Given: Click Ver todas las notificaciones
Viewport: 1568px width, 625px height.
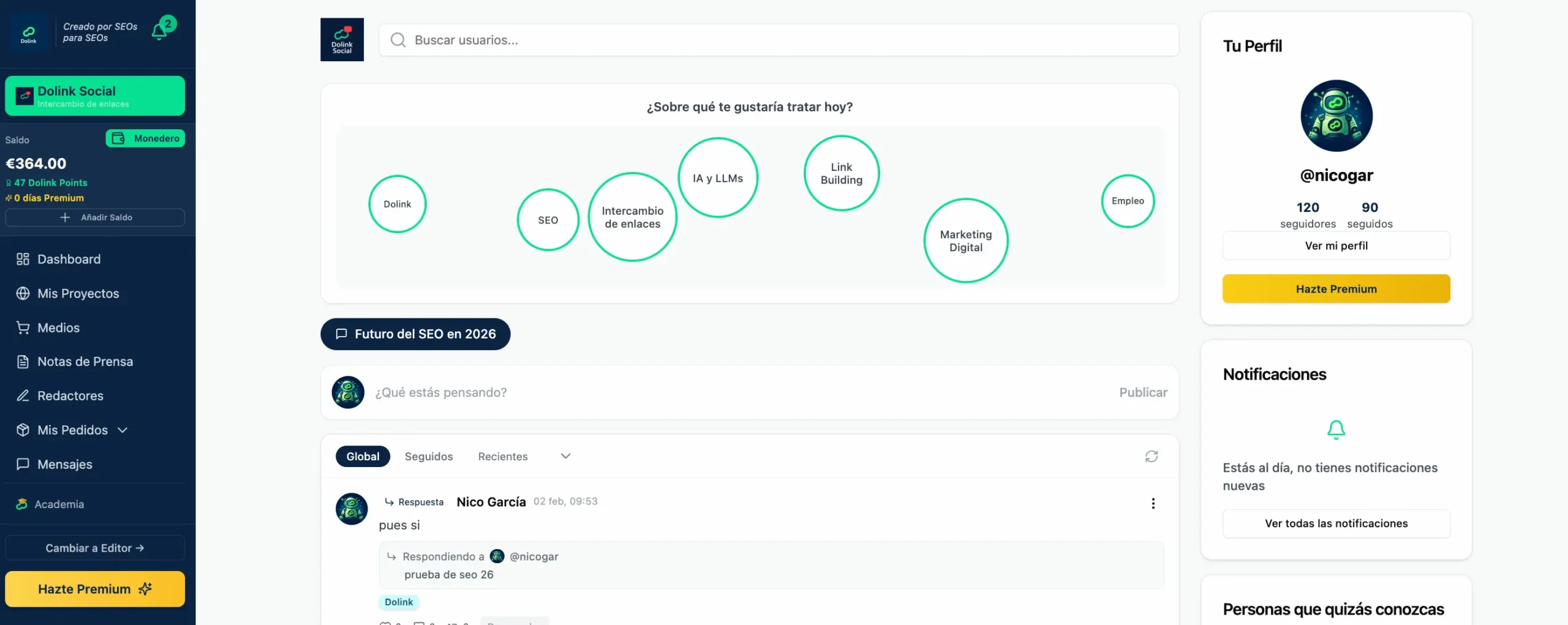Looking at the screenshot, I should click(x=1335, y=523).
